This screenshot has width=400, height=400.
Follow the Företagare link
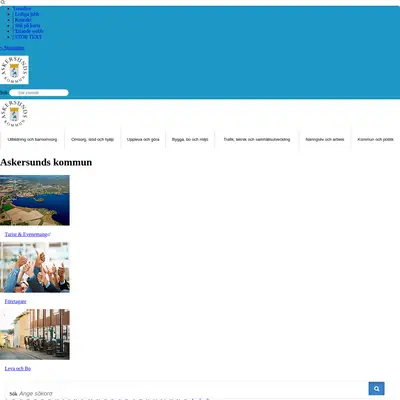[x=15, y=301]
